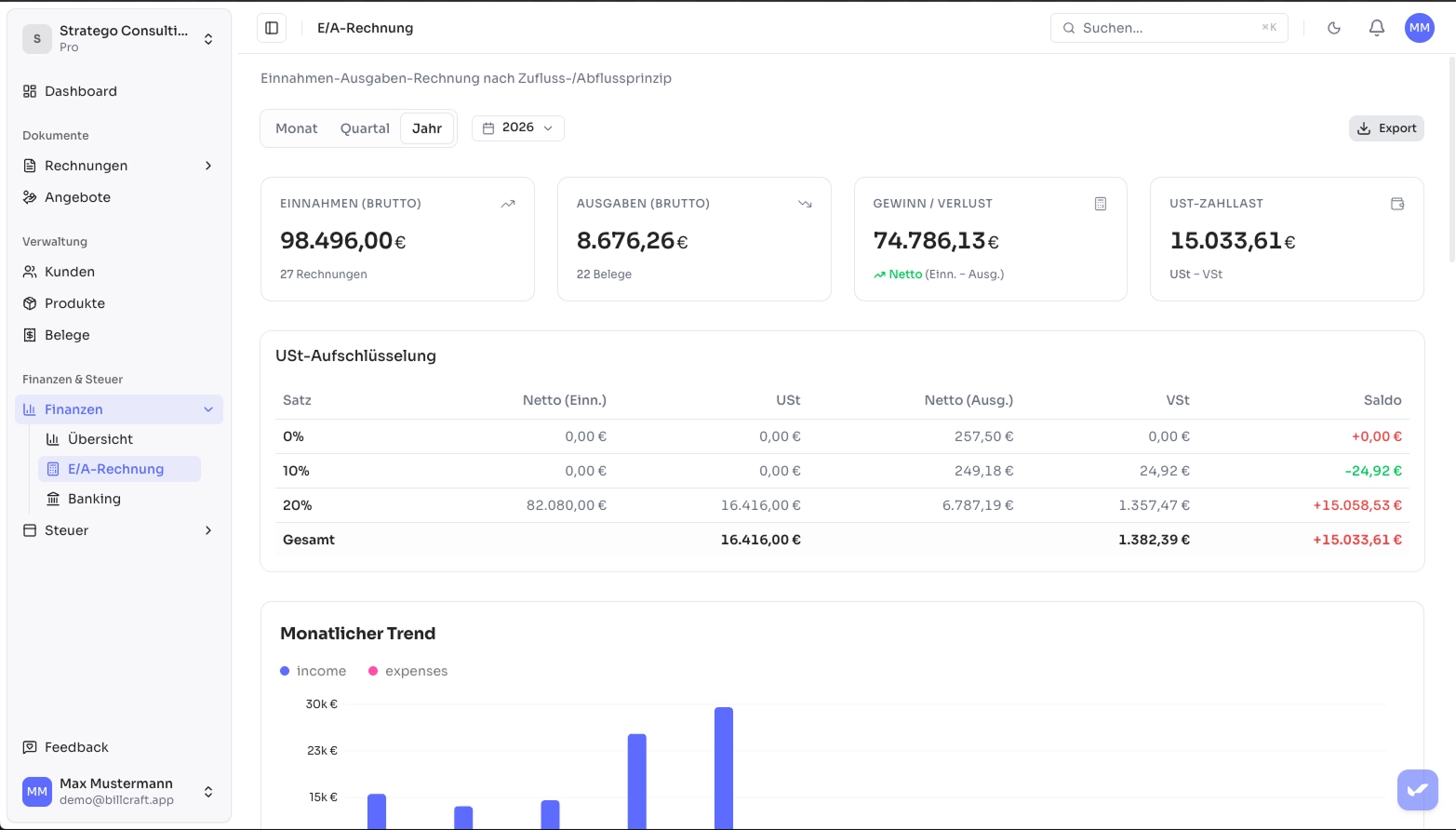Open Kunden in sidebar
The width and height of the screenshot is (1456, 830).
click(119, 272)
